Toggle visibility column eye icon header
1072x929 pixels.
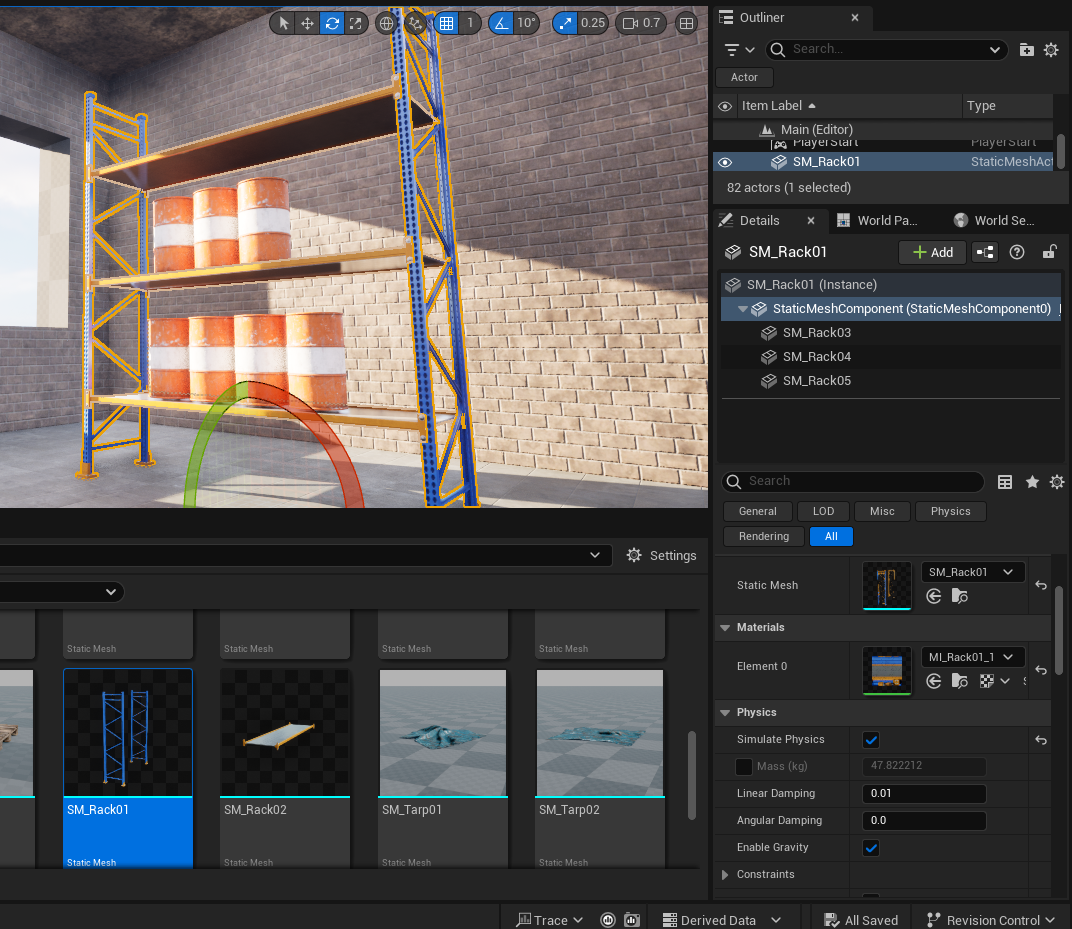point(725,106)
